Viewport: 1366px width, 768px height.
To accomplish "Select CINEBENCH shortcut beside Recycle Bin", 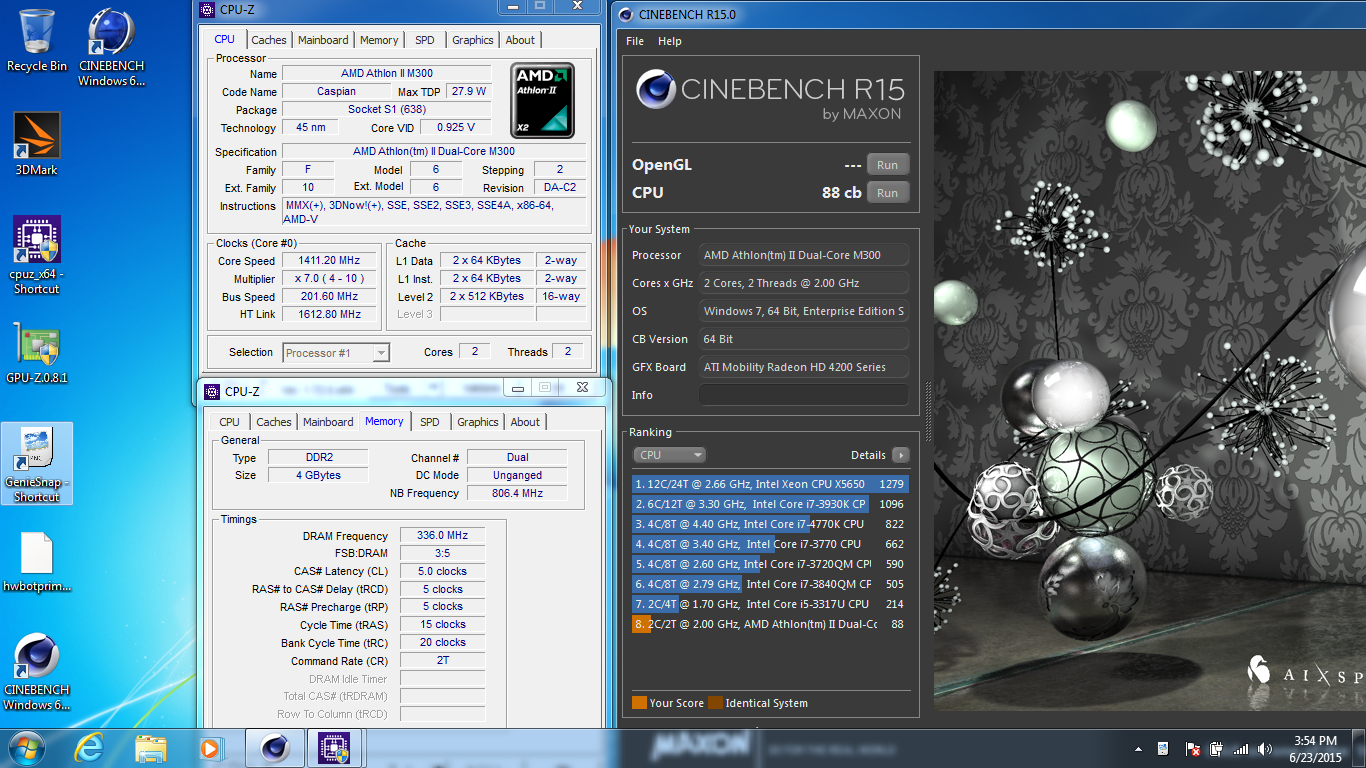I will click(x=112, y=48).
